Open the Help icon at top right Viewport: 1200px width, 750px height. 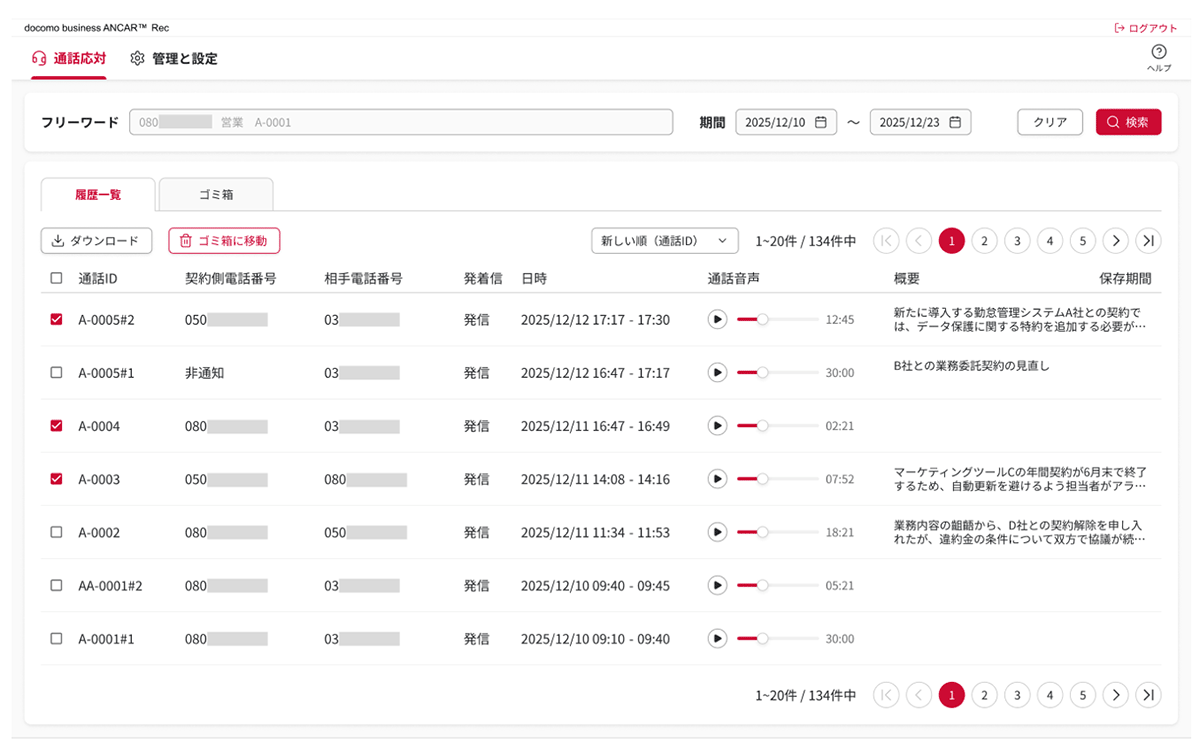point(1158,53)
